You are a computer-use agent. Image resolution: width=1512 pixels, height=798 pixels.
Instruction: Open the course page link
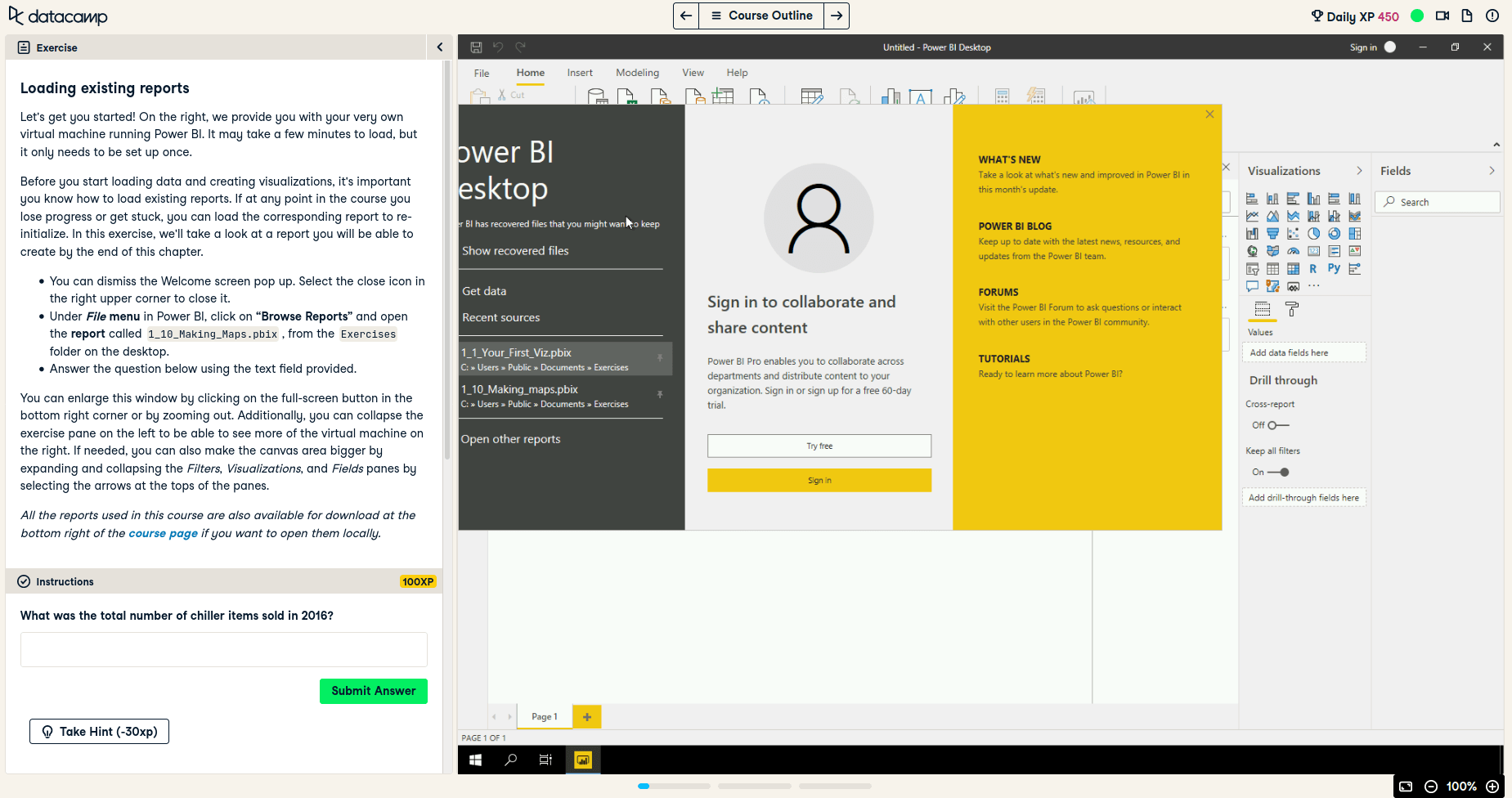pyautogui.click(x=164, y=533)
